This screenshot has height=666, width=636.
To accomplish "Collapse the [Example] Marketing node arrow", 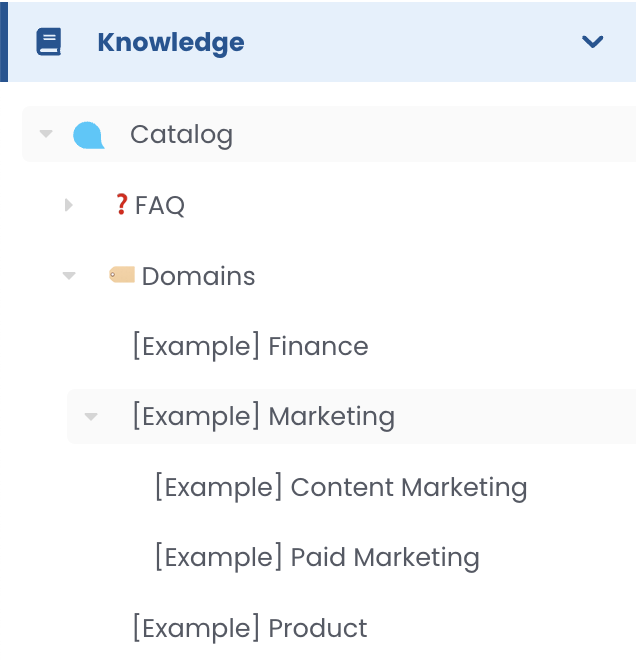I will point(91,416).
